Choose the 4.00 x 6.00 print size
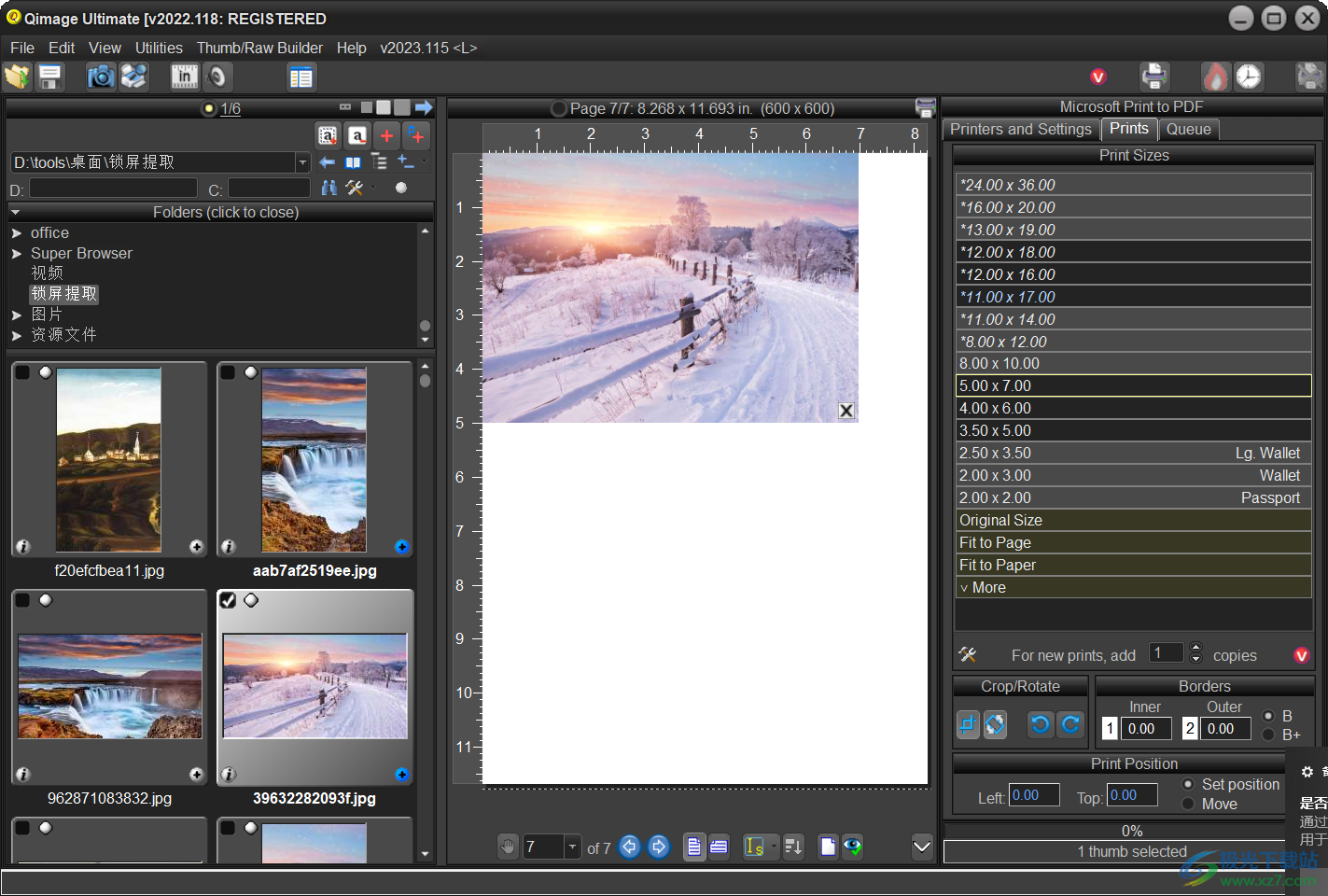Image resolution: width=1328 pixels, height=896 pixels. click(1133, 408)
